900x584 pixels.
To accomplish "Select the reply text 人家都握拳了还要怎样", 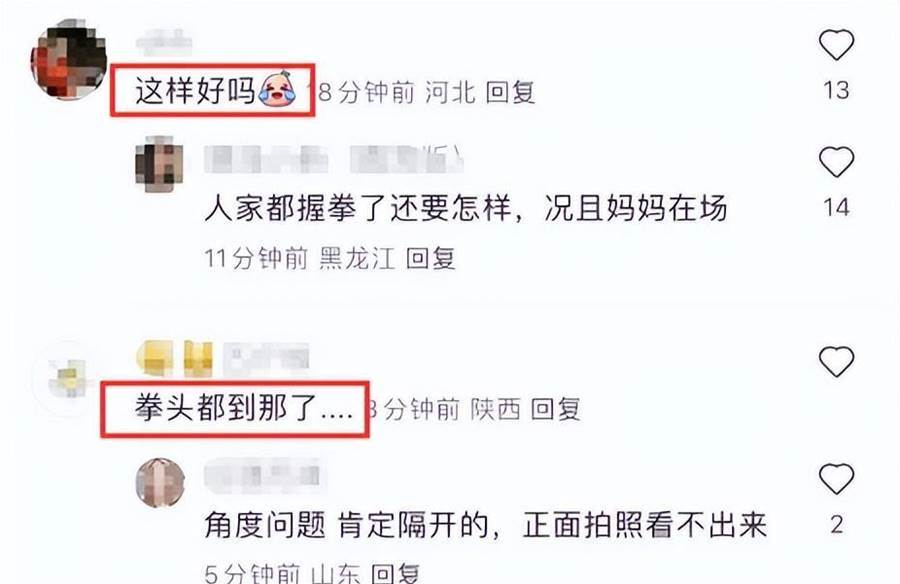I will click(x=358, y=208).
